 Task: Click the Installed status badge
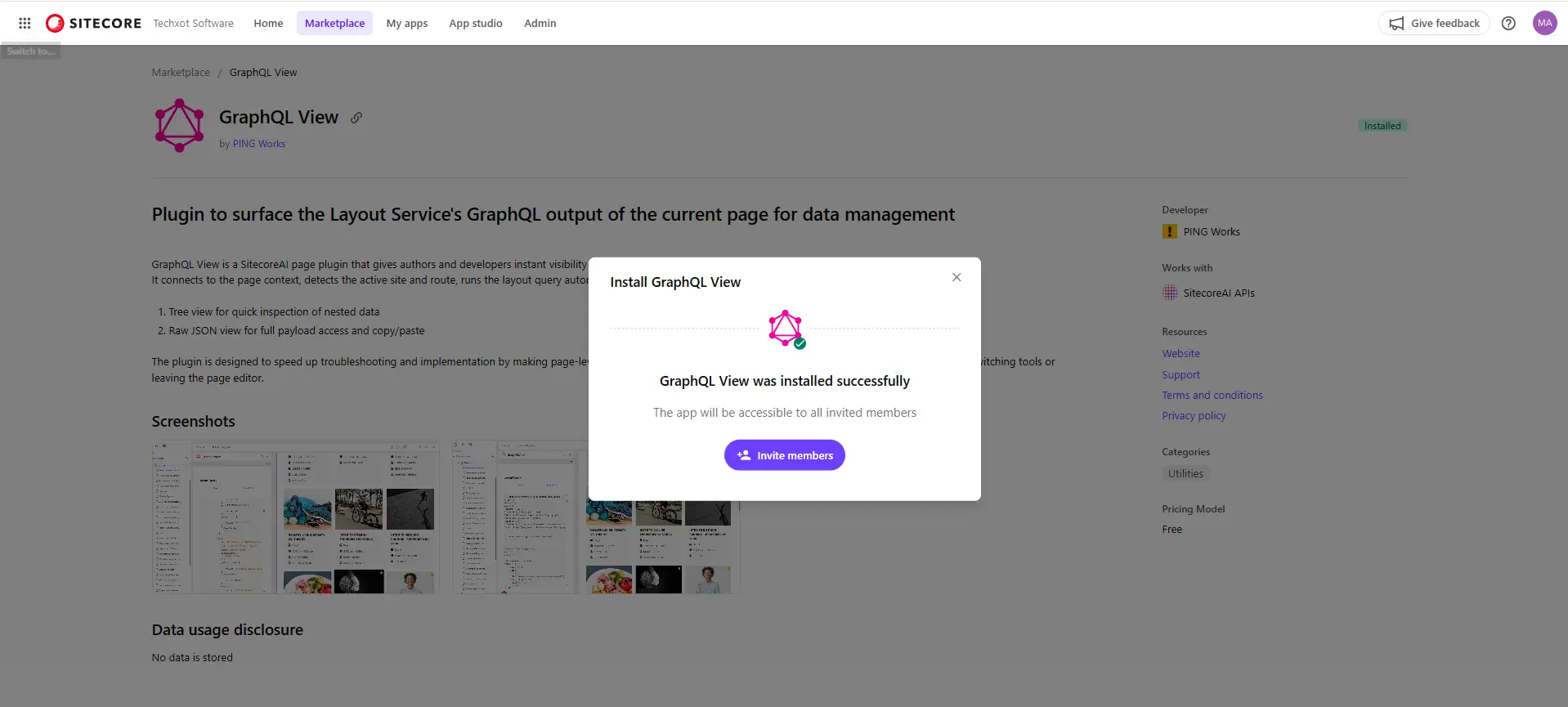(x=1382, y=126)
